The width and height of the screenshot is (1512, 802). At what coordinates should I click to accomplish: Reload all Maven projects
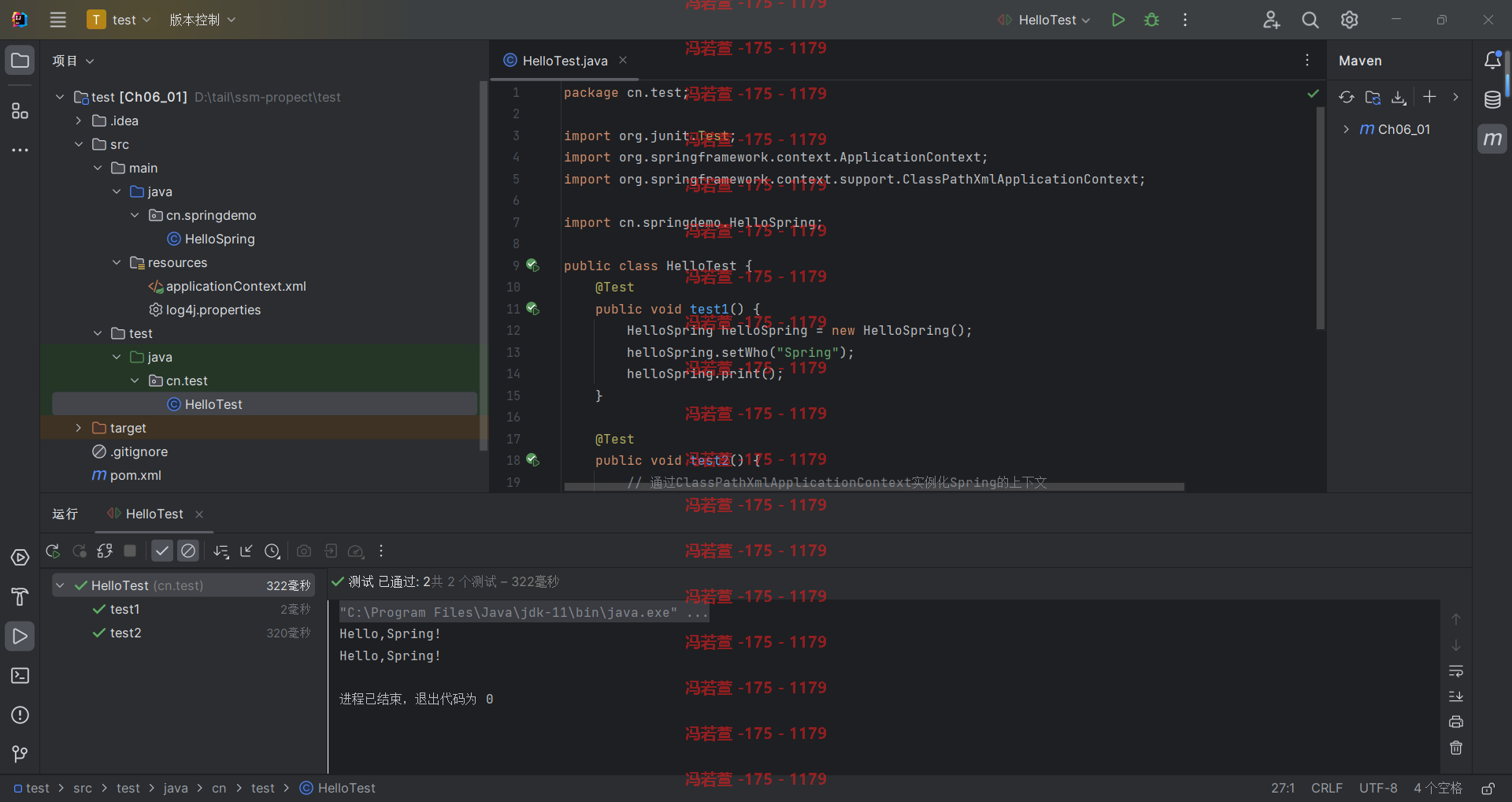(x=1347, y=97)
